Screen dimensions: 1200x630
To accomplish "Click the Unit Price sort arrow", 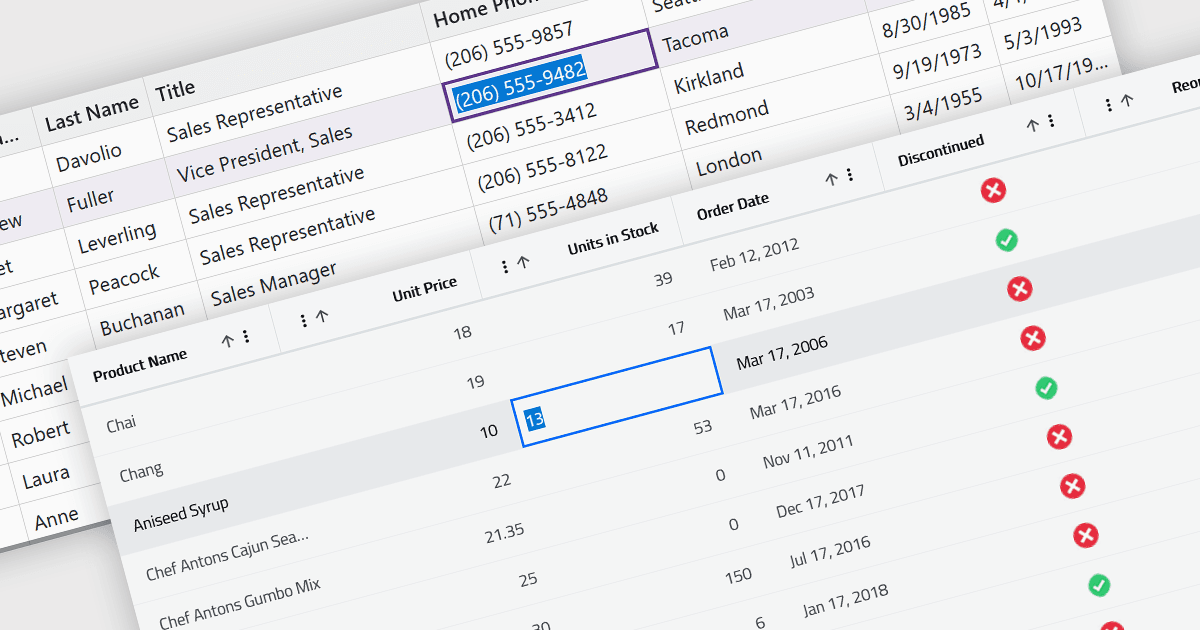I will click(x=322, y=316).
